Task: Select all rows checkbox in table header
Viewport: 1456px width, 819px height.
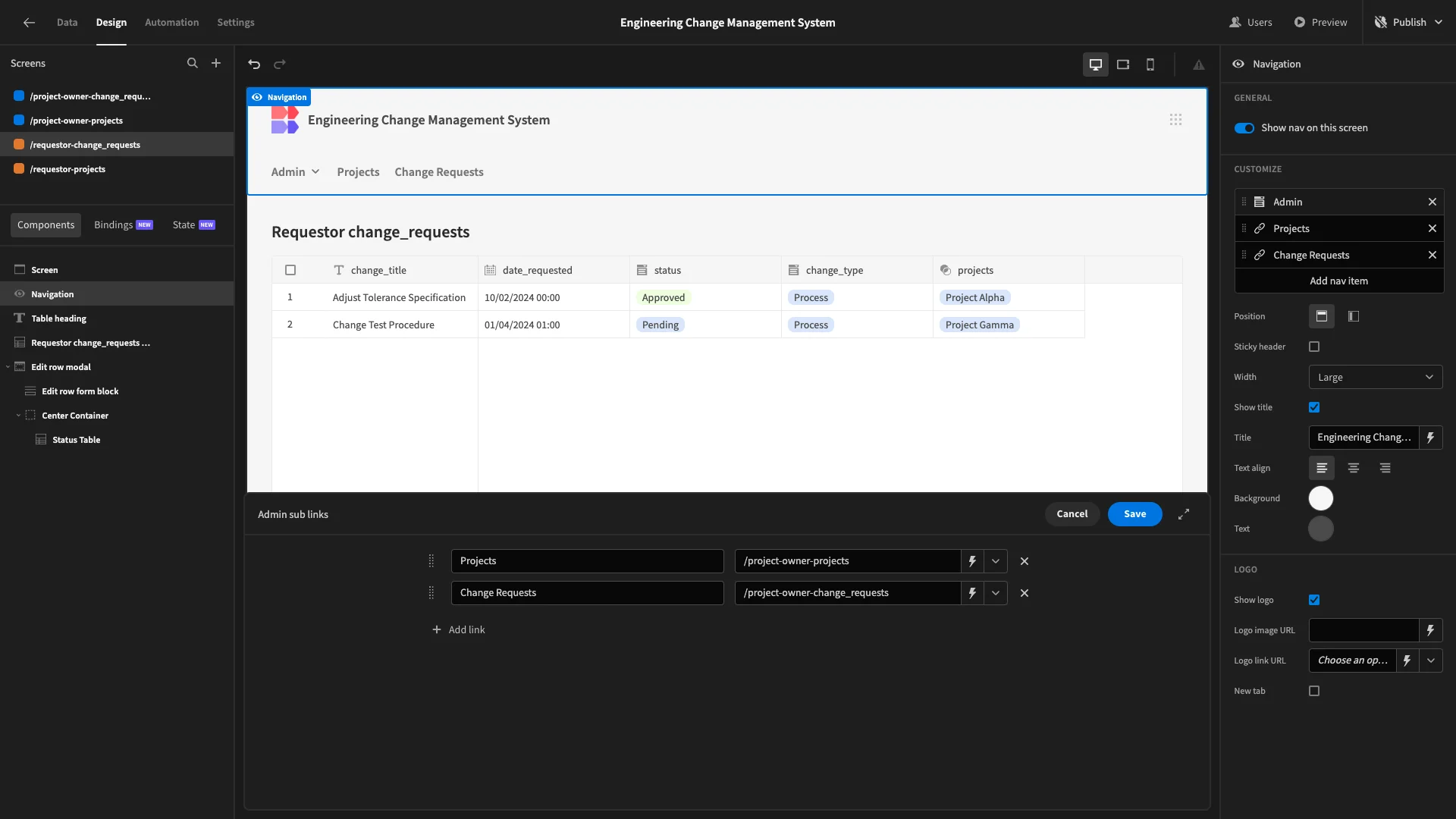Action: pyautogui.click(x=290, y=270)
